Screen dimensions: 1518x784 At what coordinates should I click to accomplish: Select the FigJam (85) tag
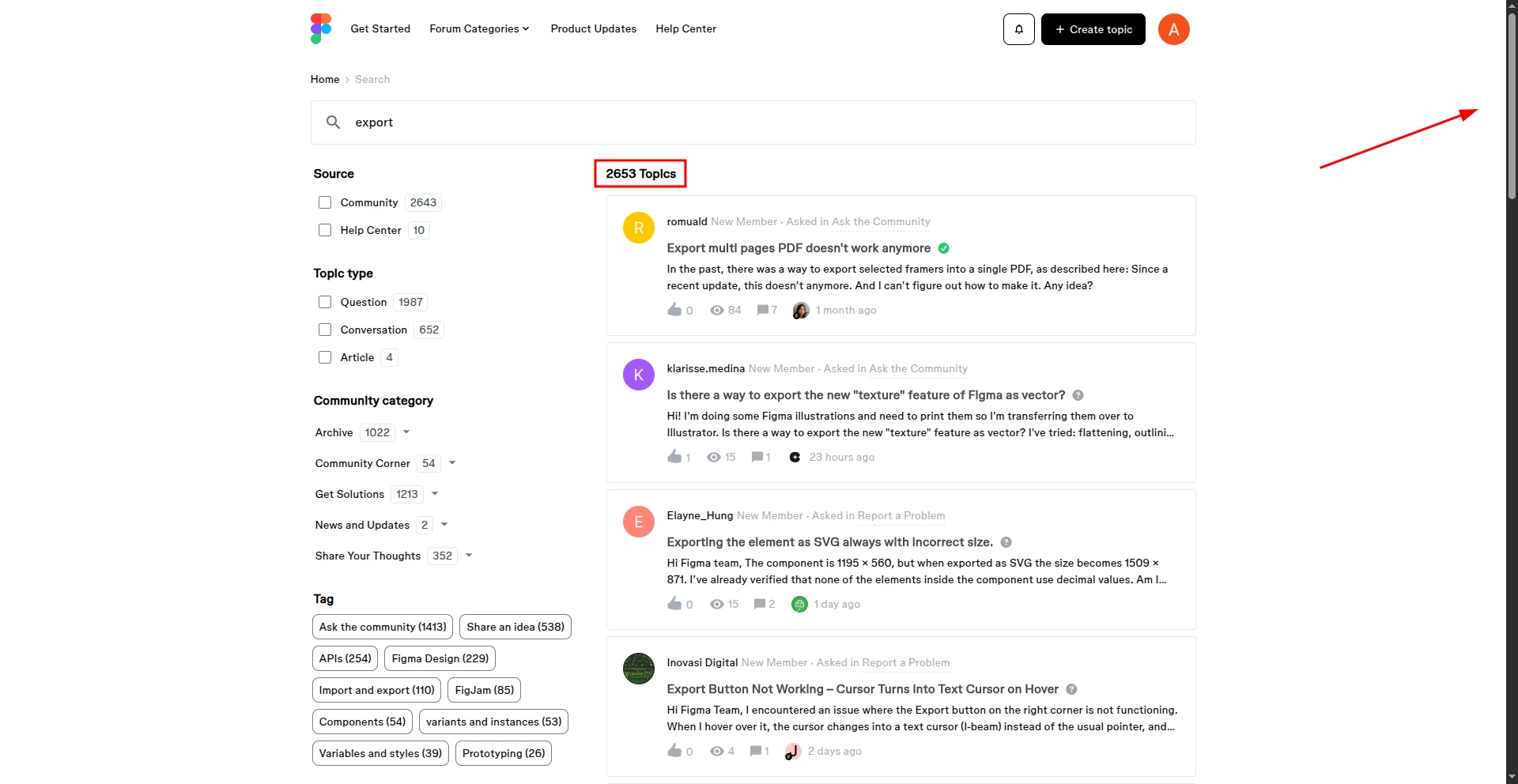point(484,690)
